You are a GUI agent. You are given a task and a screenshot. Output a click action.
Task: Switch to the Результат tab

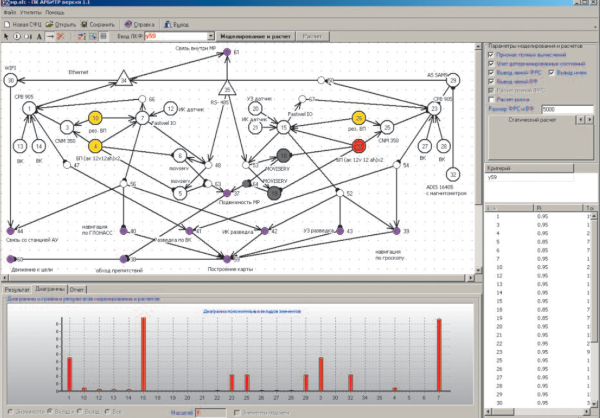[16, 290]
